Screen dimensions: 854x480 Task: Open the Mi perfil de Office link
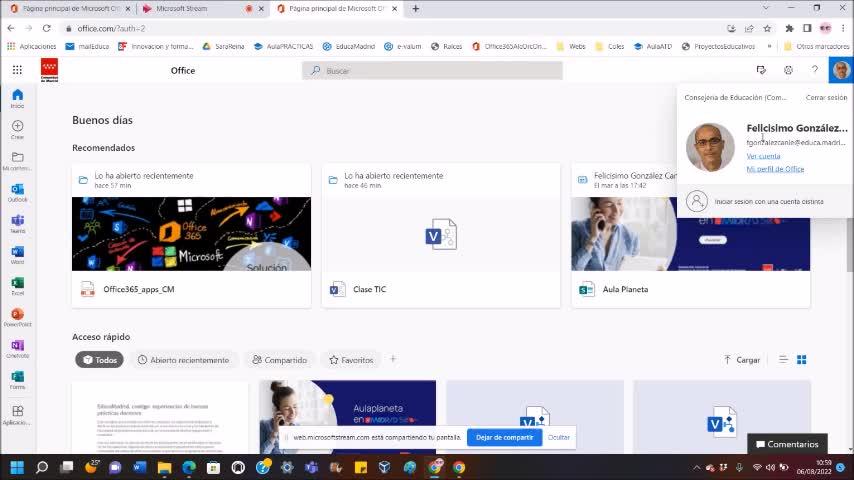click(775, 169)
